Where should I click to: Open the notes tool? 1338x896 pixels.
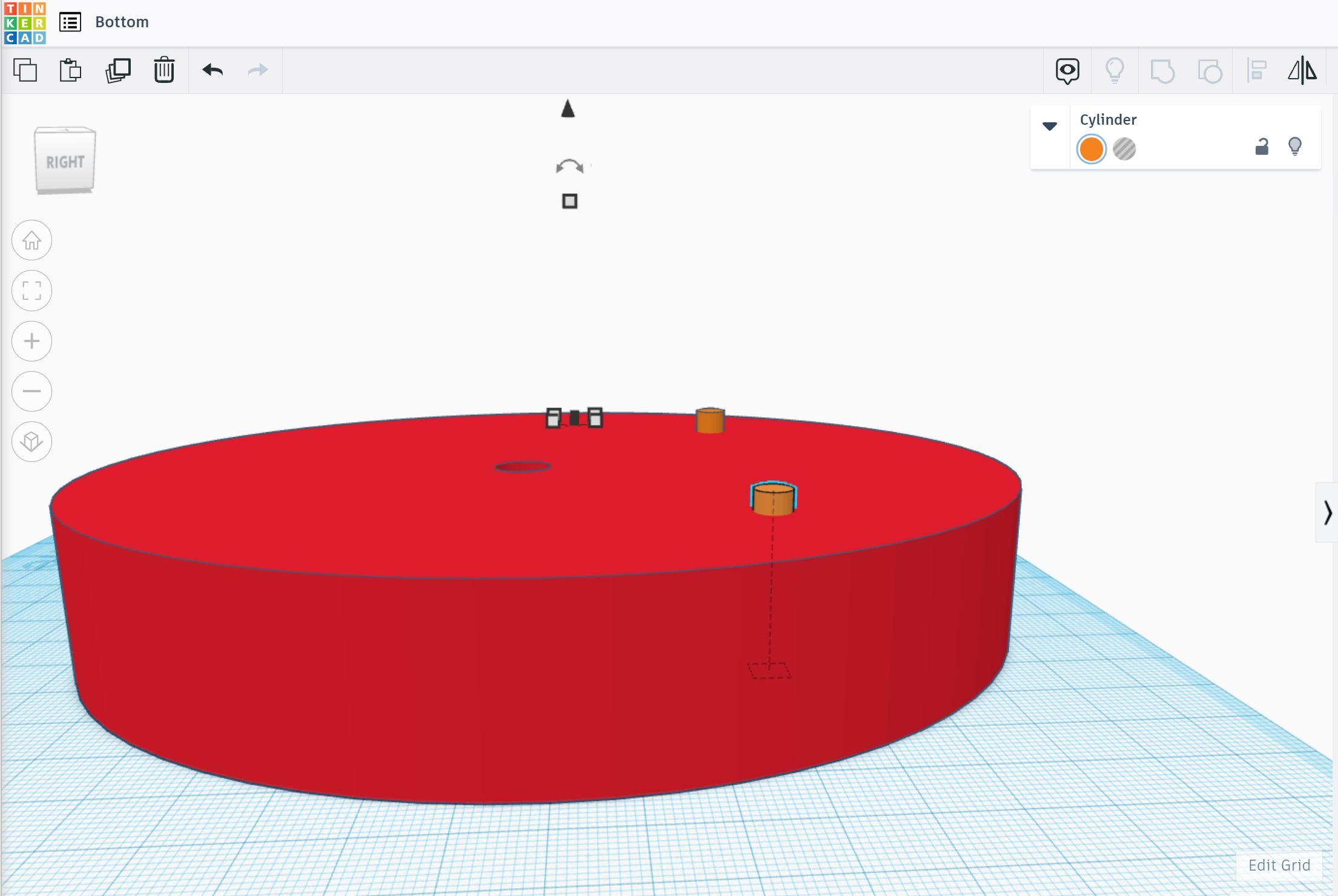pos(1067,71)
